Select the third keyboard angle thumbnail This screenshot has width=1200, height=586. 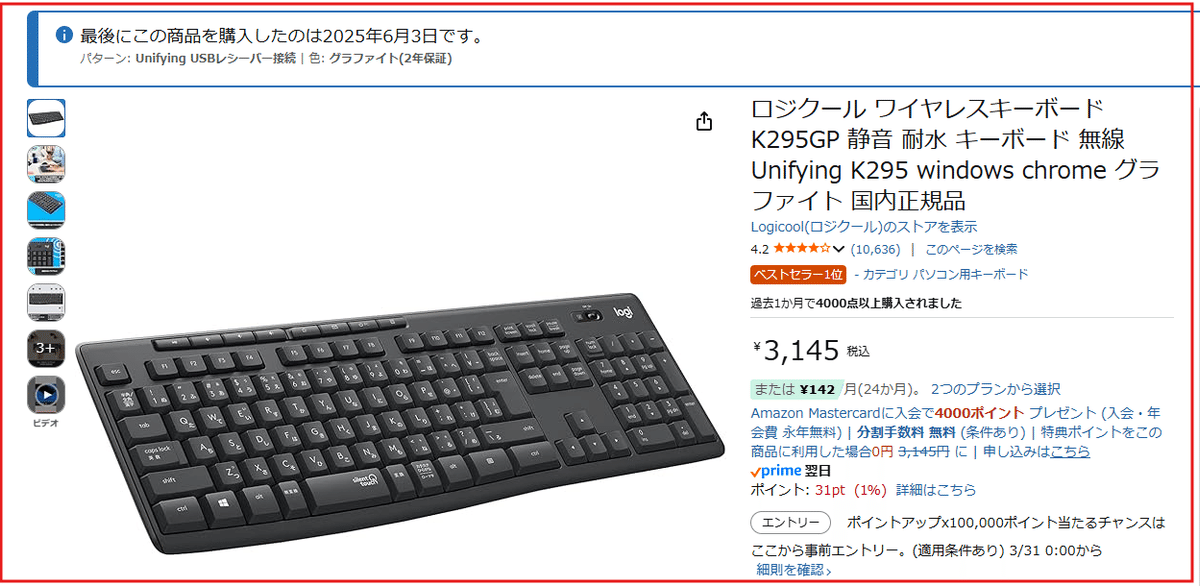coord(46,210)
